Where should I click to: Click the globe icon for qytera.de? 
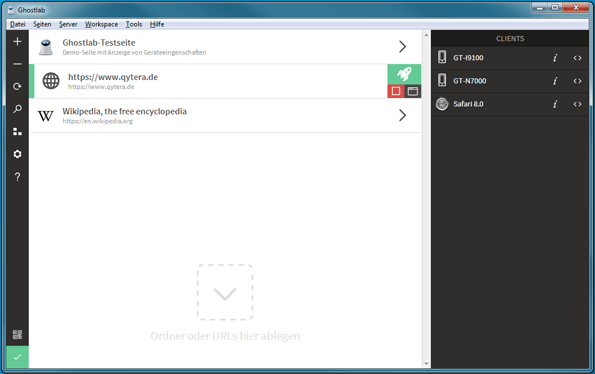click(51, 81)
